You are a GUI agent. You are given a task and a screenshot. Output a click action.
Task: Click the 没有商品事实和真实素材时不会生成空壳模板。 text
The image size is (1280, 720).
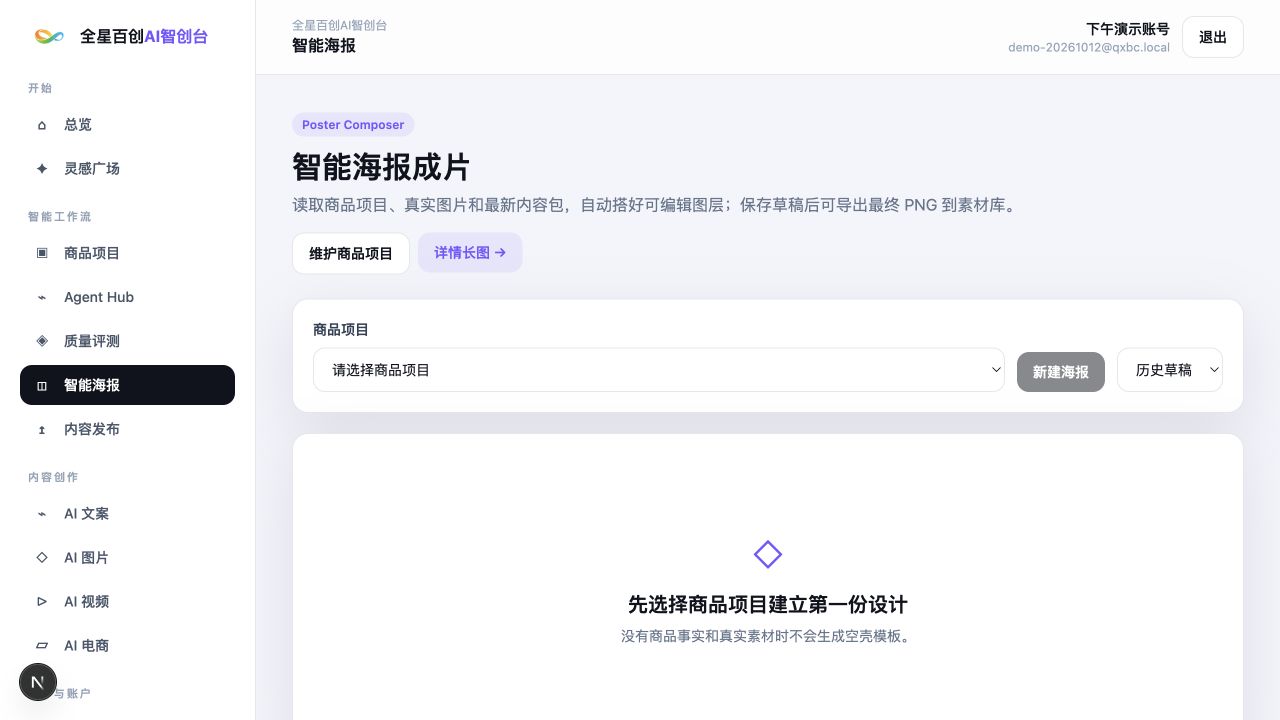[768, 636]
